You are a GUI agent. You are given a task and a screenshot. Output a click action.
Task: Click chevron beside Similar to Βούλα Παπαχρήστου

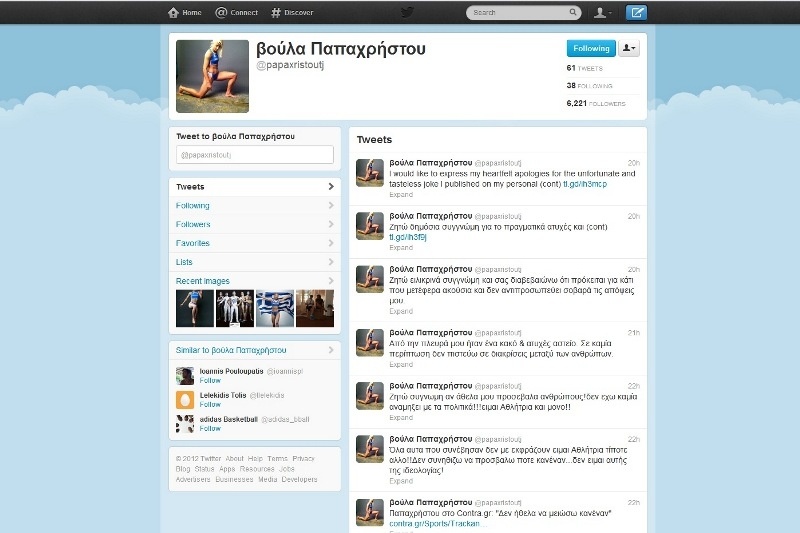pos(331,350)
